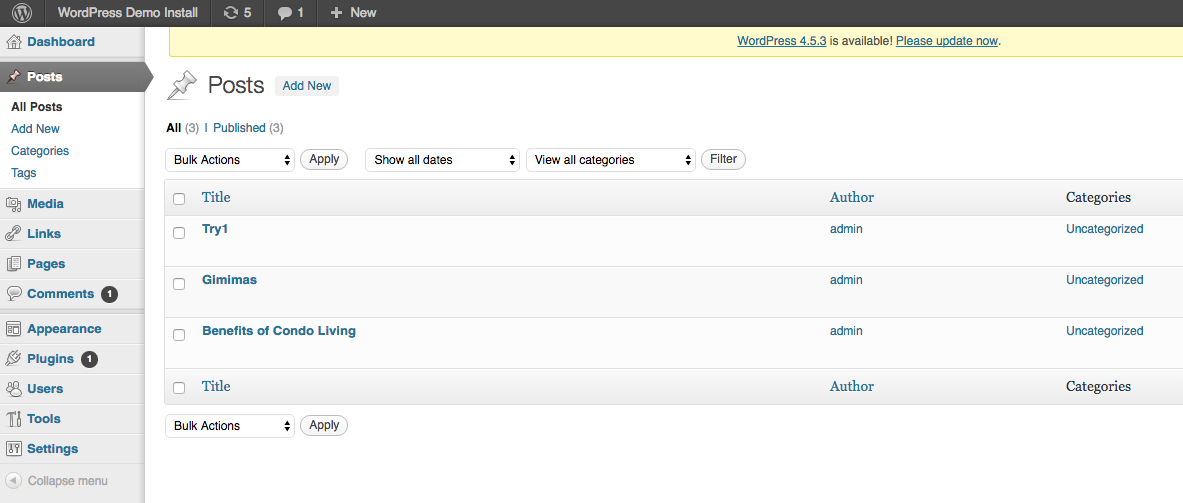Click the Comments speech bubble sidebar icon

pyautogui.click(x=14, y=294)
